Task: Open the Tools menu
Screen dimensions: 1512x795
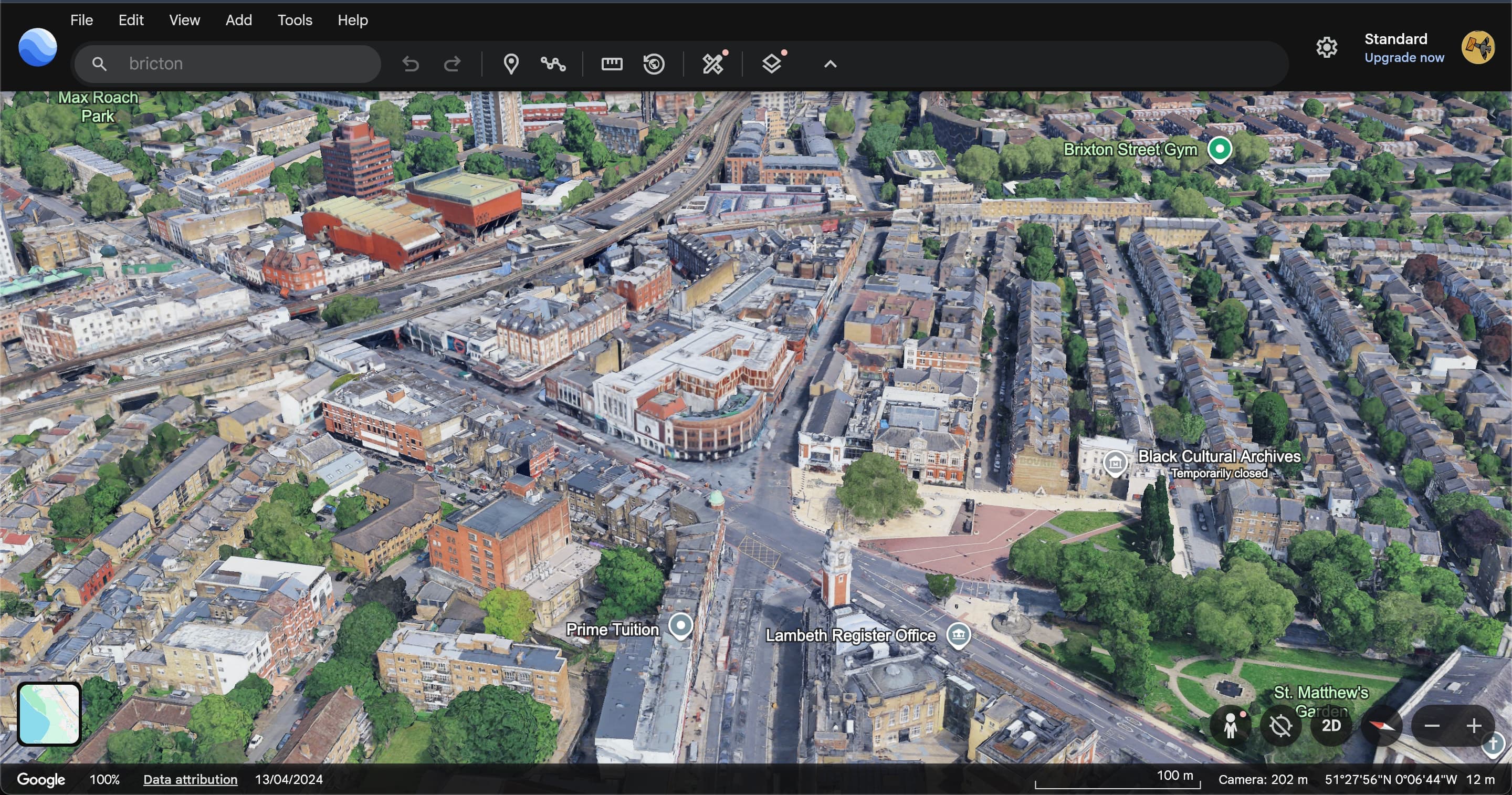Action: coord(295,20)
